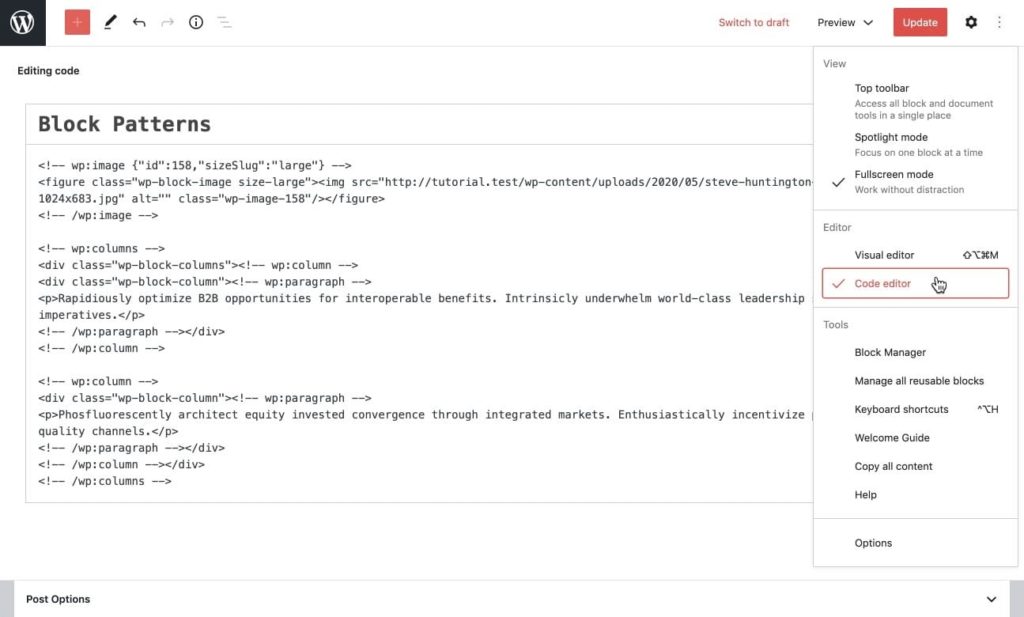Select the Tools (pencil) icon in the toolbar
This screenshot has height=617, width=1024.
click(110, 21)
